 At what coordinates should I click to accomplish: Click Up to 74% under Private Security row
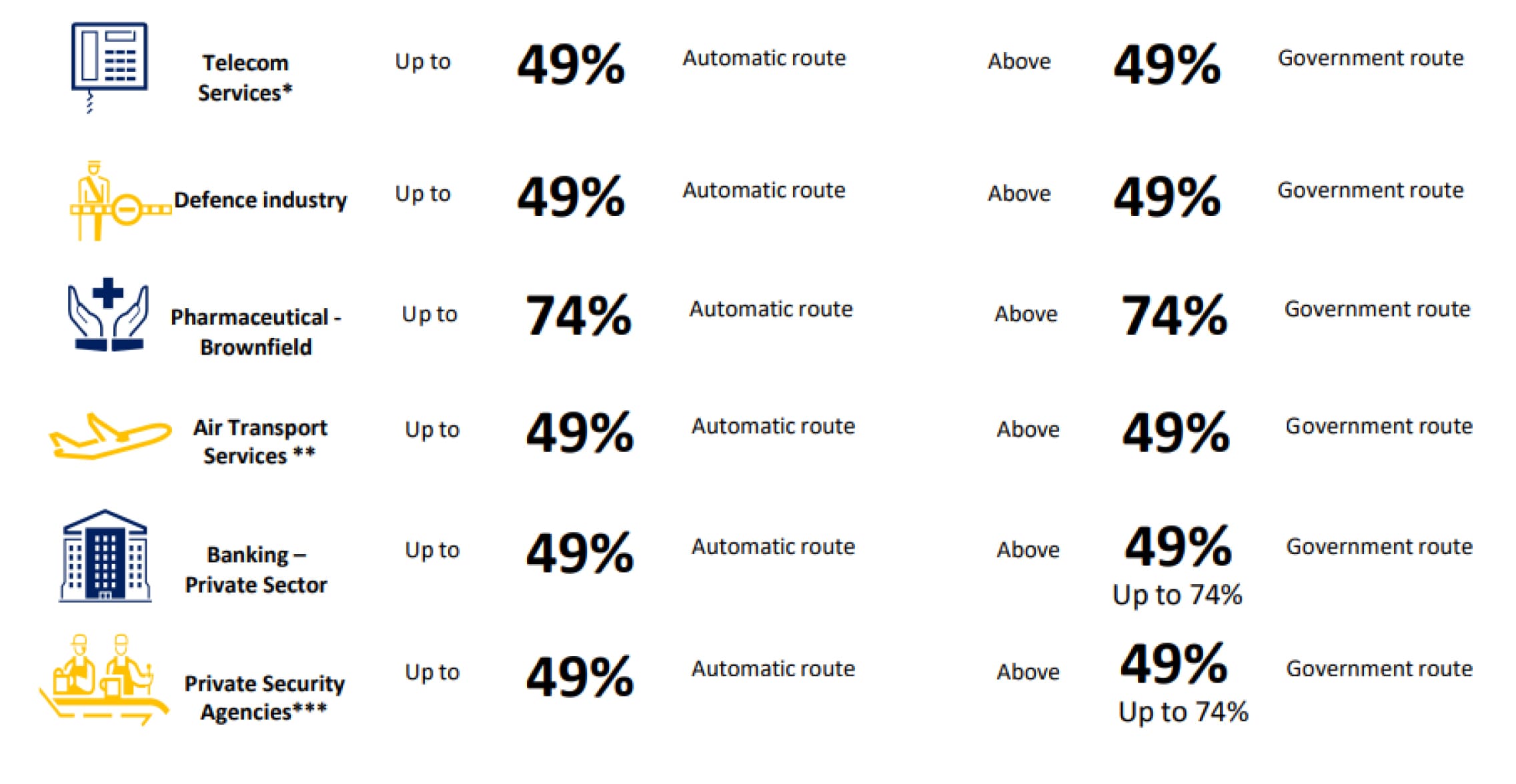point(1183,712)
